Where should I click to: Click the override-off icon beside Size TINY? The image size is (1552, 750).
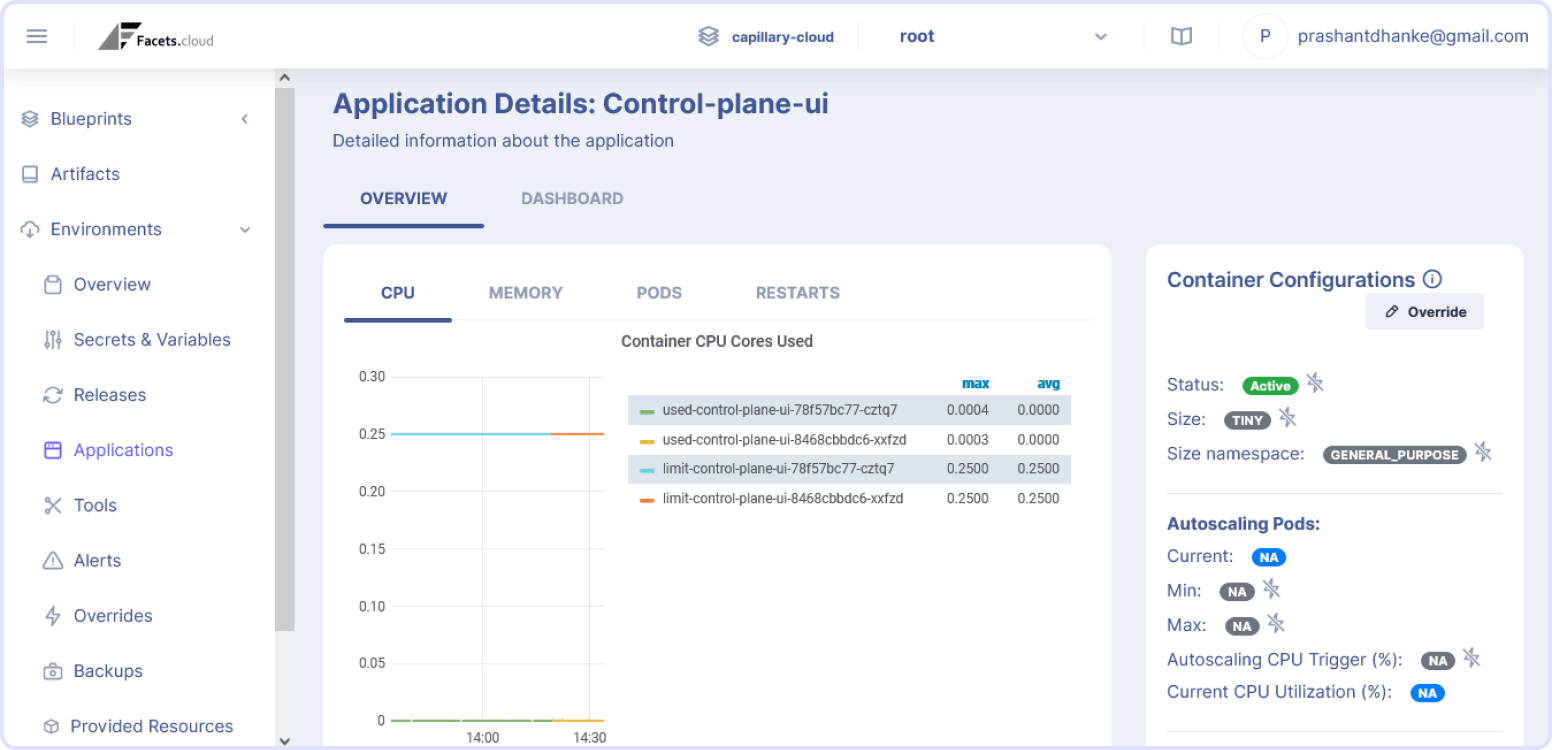tap(1287, 417)
